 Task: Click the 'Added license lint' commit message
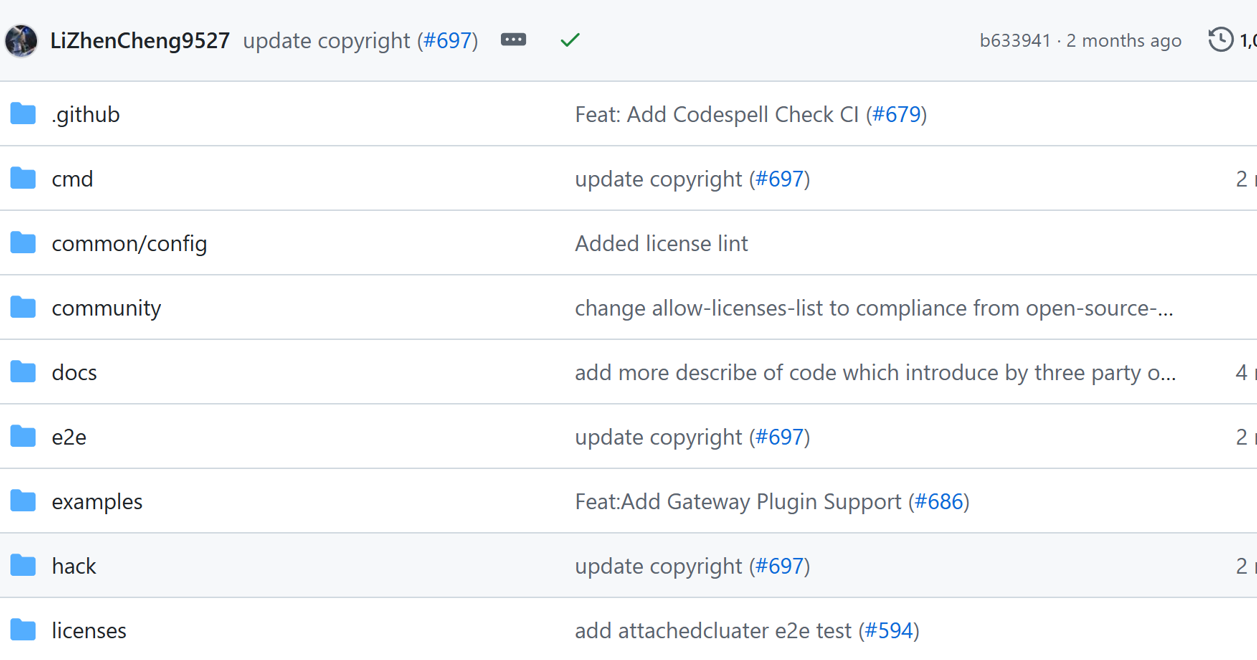point(661,243)
